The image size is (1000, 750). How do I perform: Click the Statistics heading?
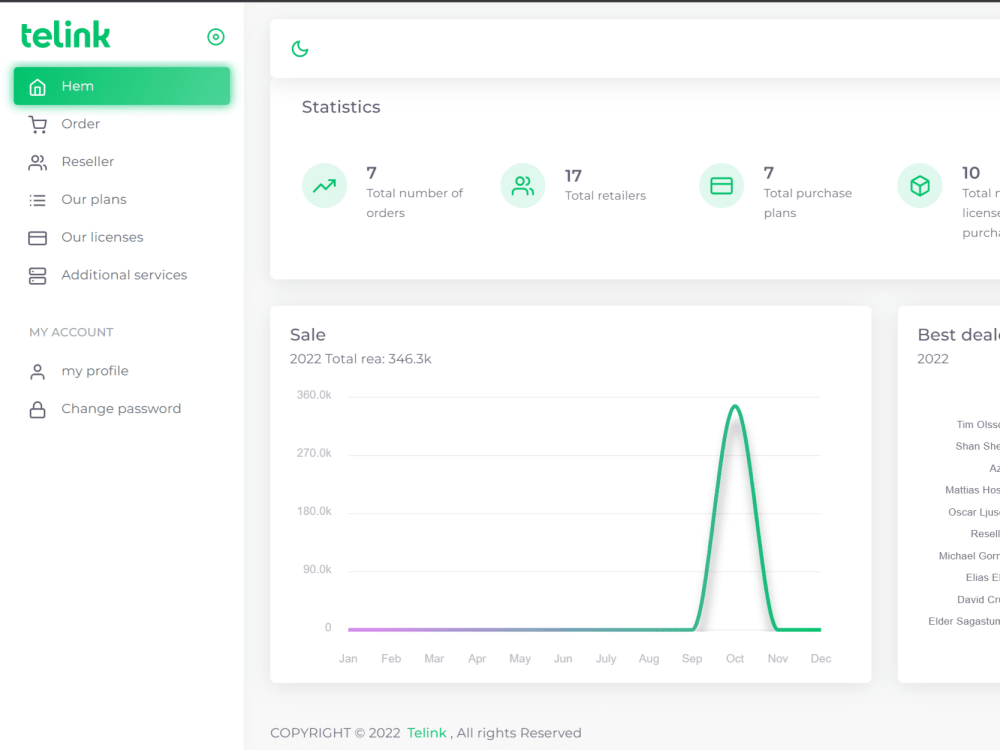(341, 107)
